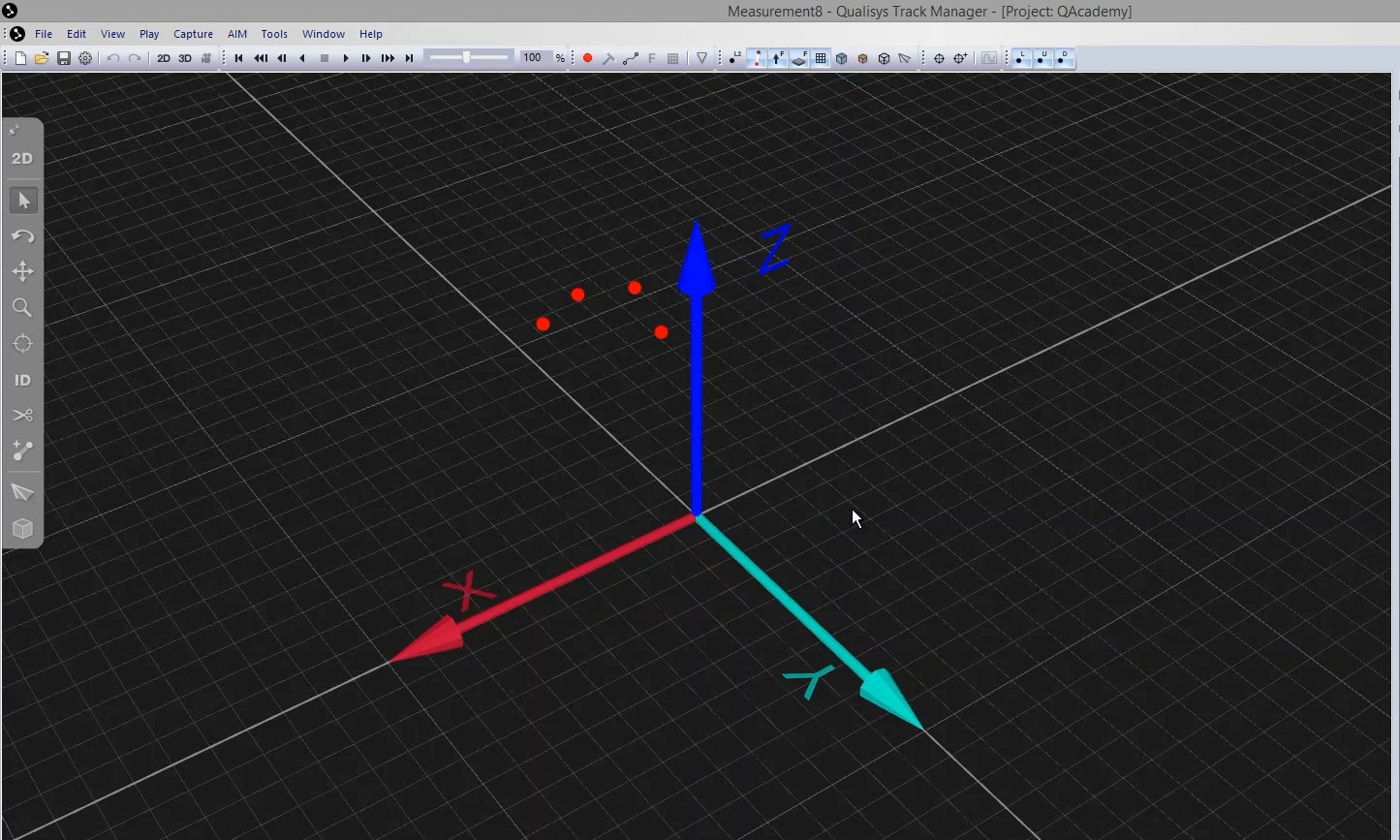Toggle the D discarded trajectories button
Viewport: 1400px width, 840px height.
pos(1064,58)
